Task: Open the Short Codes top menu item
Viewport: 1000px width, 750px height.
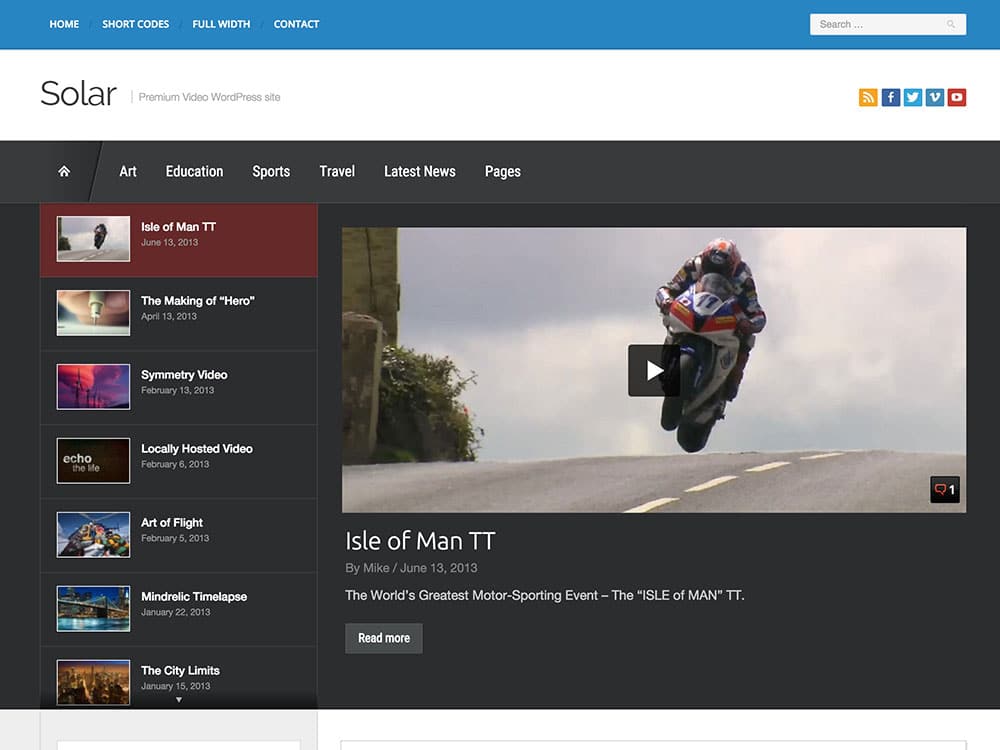Action: click(x=135, y=24)
